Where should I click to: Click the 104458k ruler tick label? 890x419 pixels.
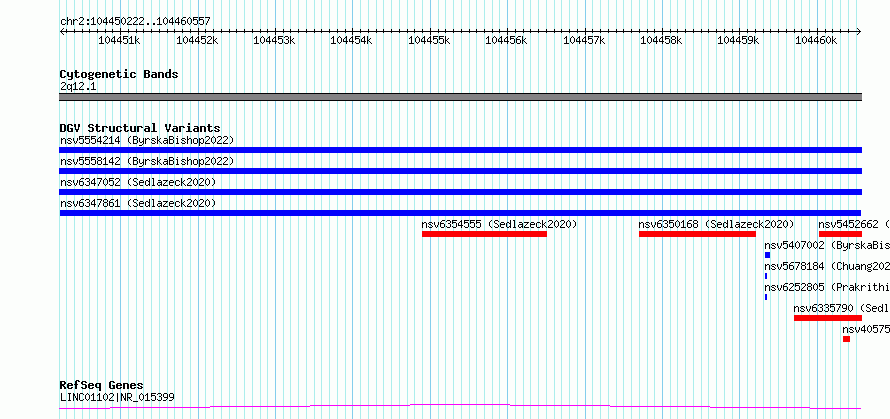click(661, 40)
